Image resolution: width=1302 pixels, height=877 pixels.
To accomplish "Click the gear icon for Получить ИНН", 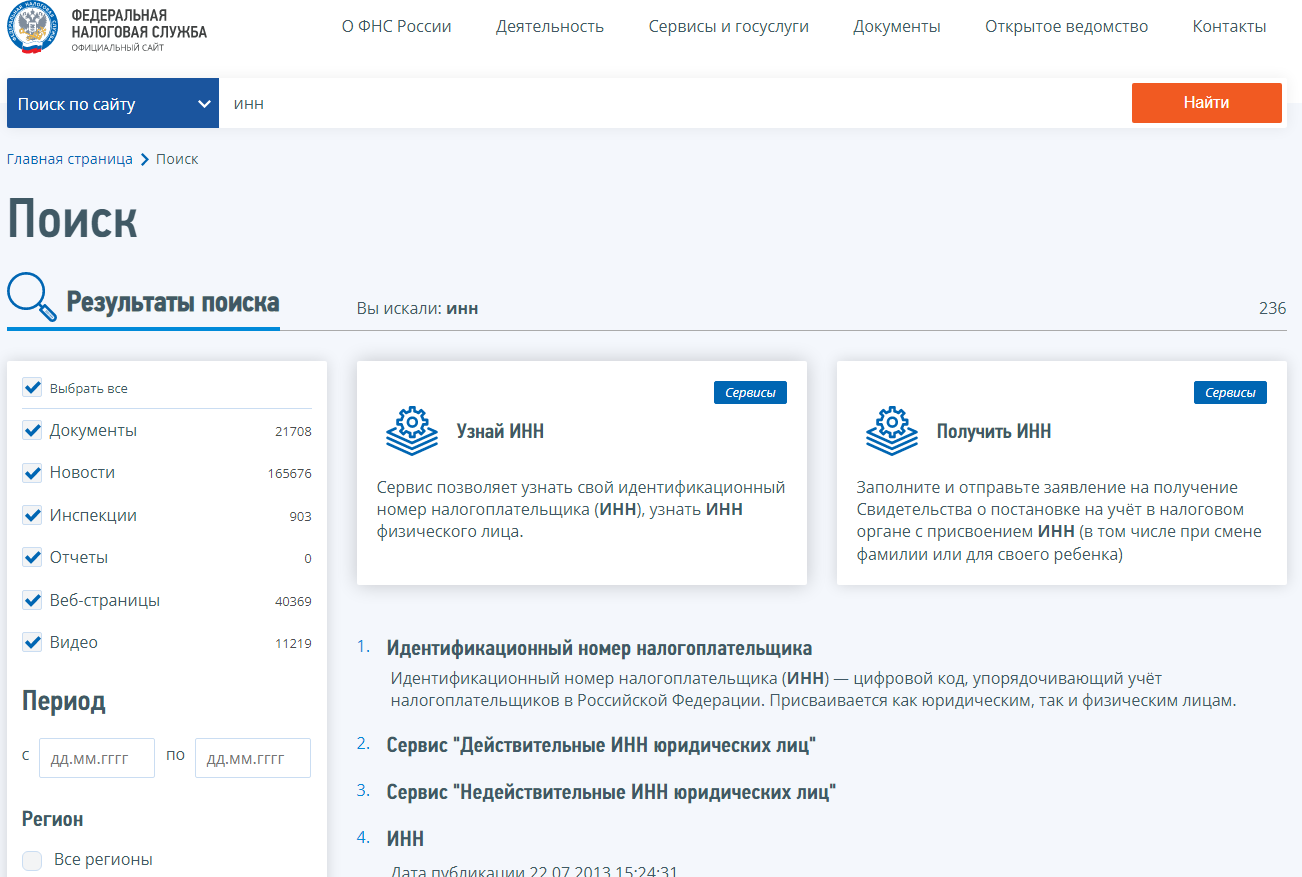I will coord(892,431).
